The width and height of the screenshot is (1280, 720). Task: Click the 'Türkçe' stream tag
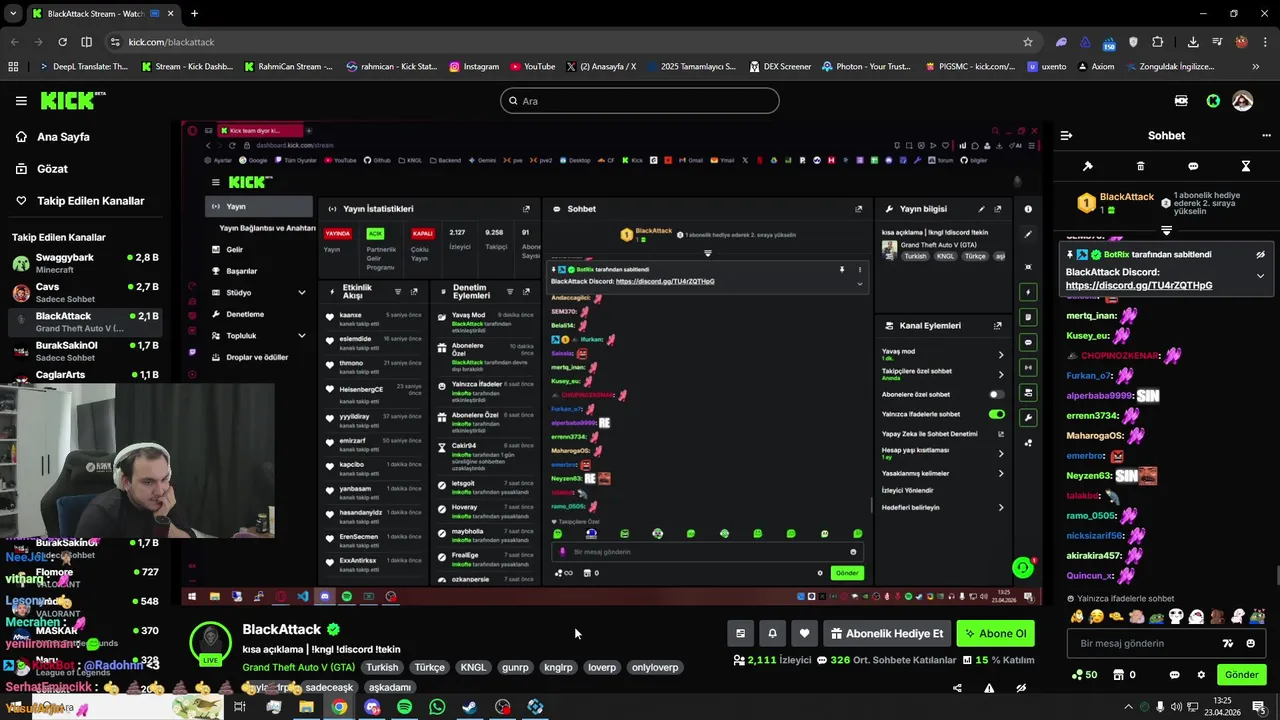coord(429,667)
